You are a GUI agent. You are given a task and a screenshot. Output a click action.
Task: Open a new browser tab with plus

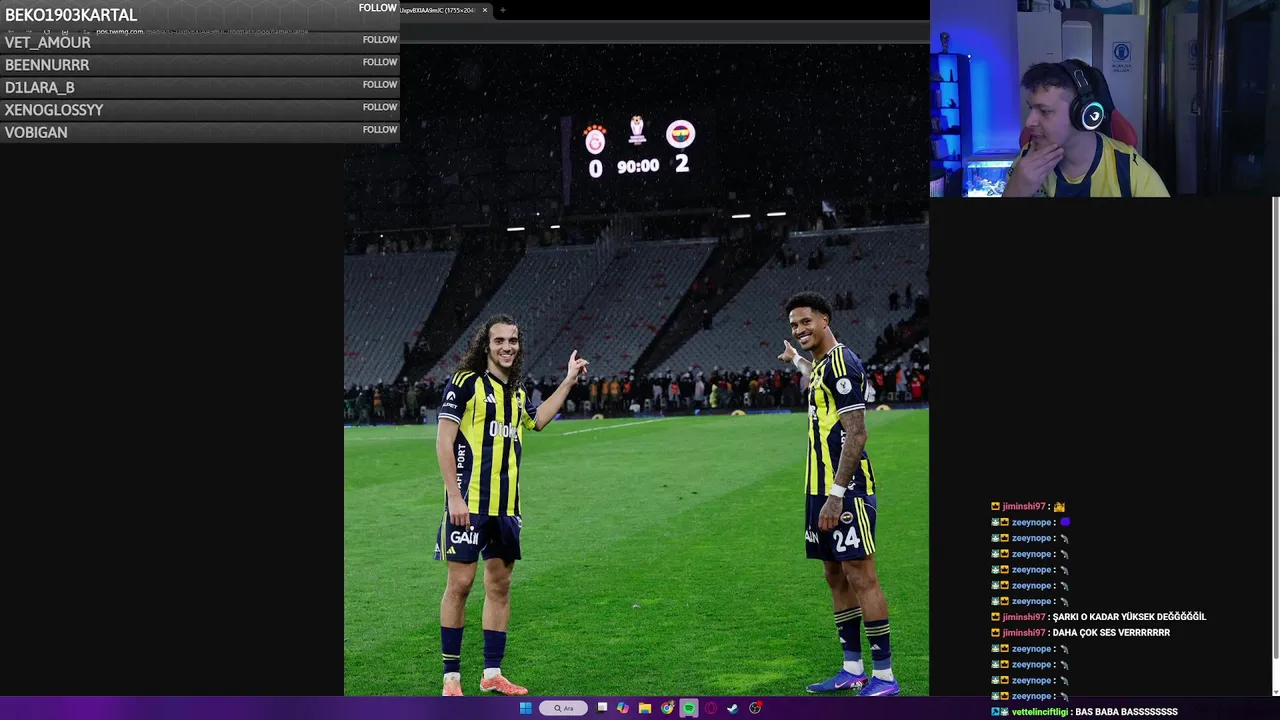(503, 10)
